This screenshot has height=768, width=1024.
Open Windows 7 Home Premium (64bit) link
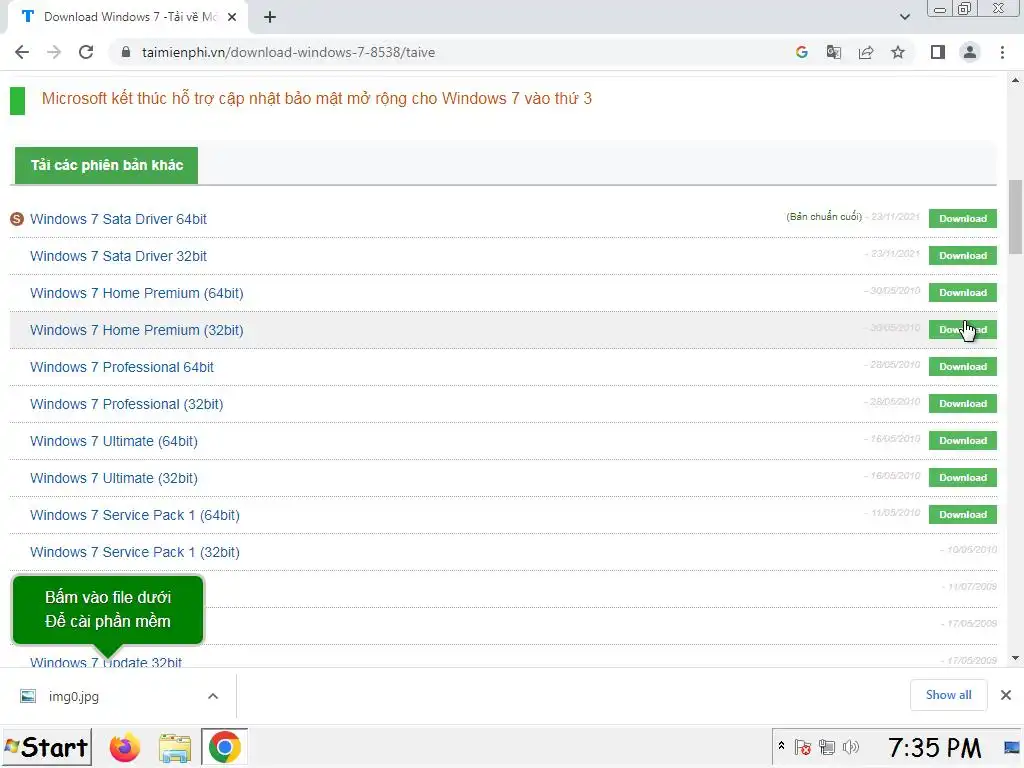click(136, 293)
